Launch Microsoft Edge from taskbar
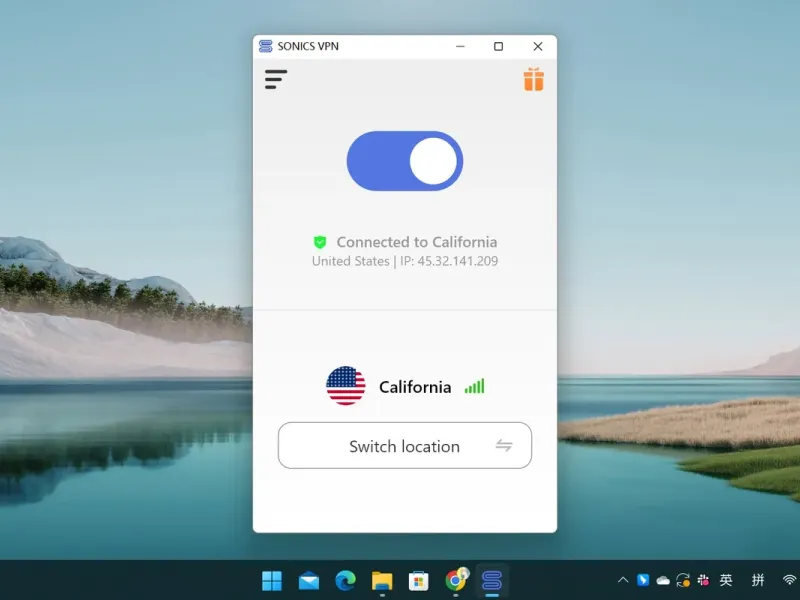800x600 pixels. tap(345, 581)
